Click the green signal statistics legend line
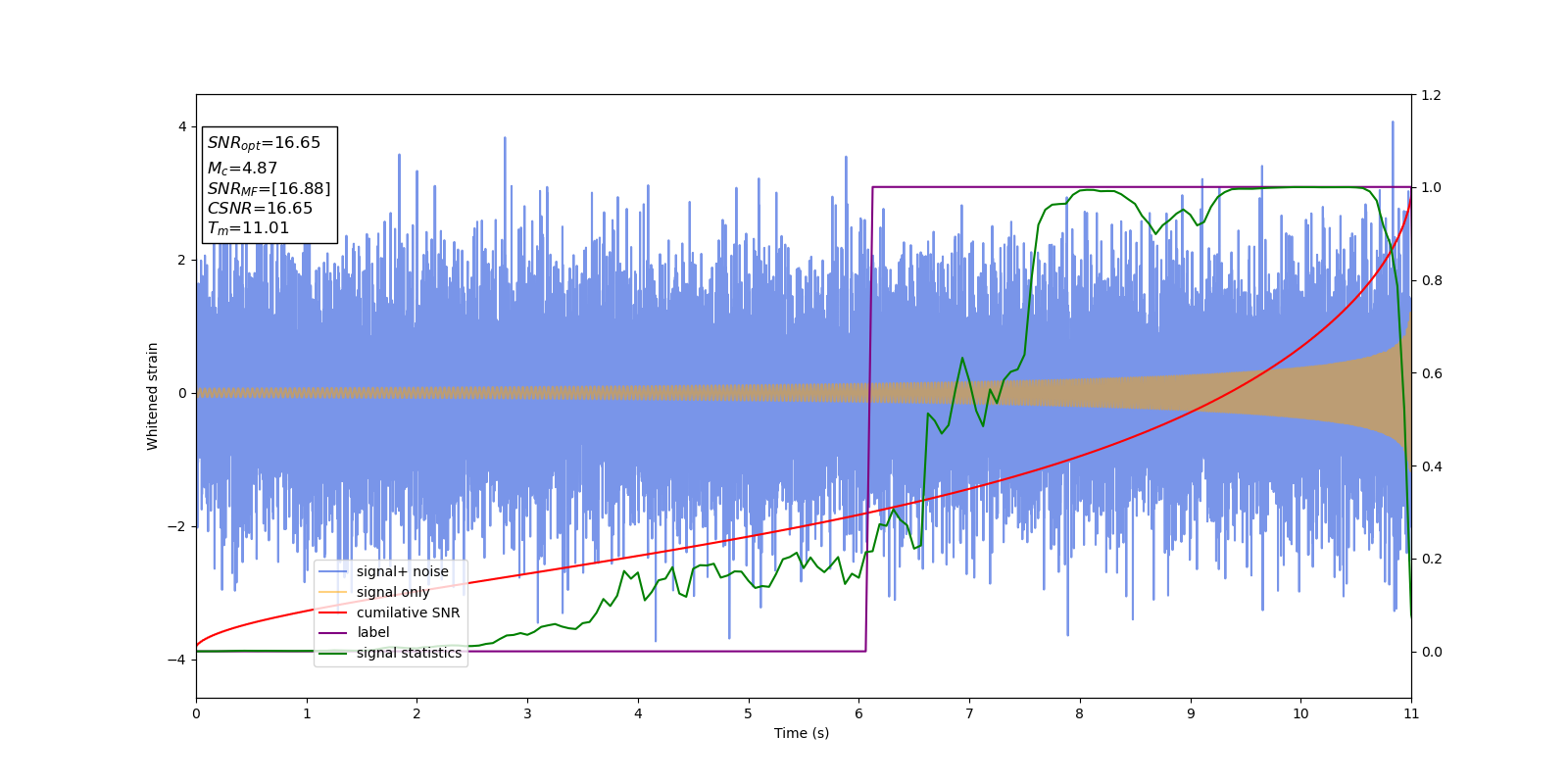This screenshot has height=784, width=1568. [x=333, y=653]
